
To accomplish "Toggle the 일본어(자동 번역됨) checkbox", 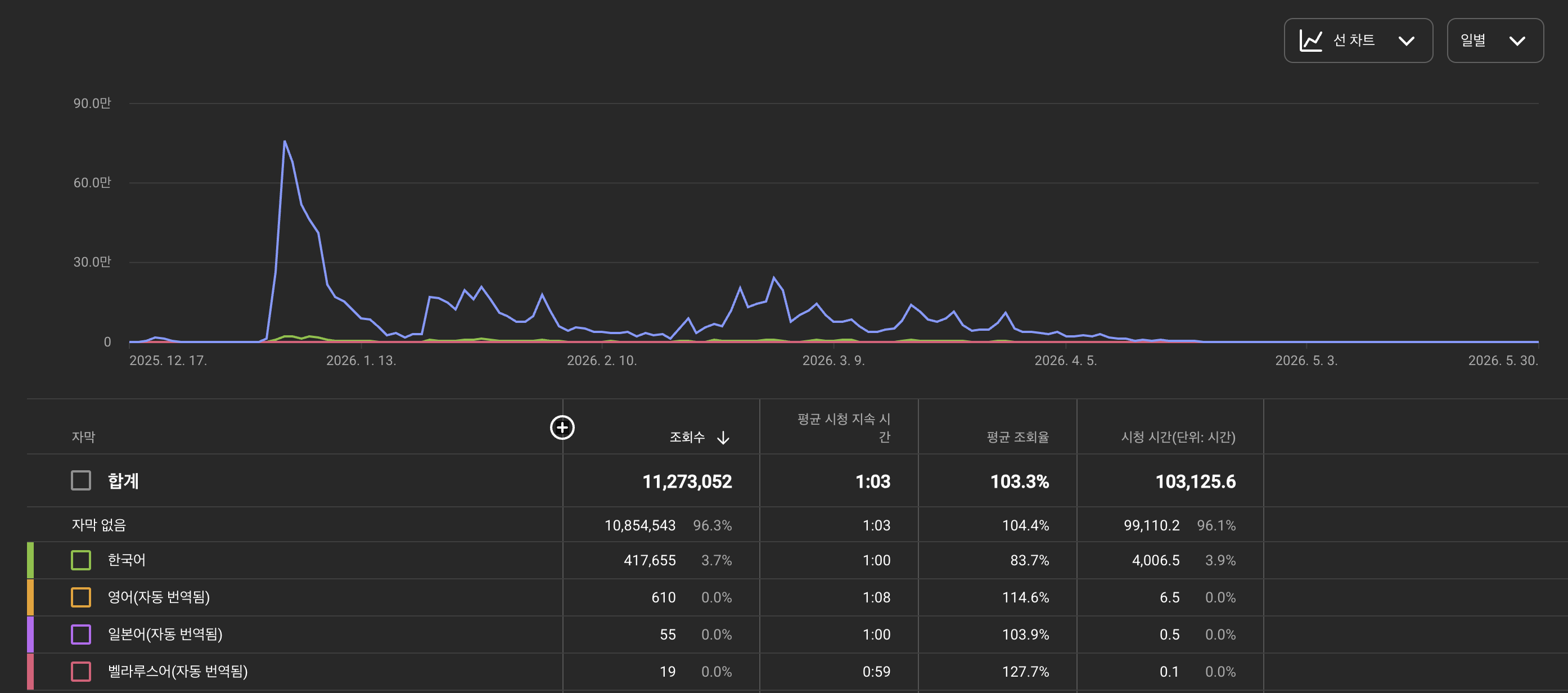I will [81, 634].
